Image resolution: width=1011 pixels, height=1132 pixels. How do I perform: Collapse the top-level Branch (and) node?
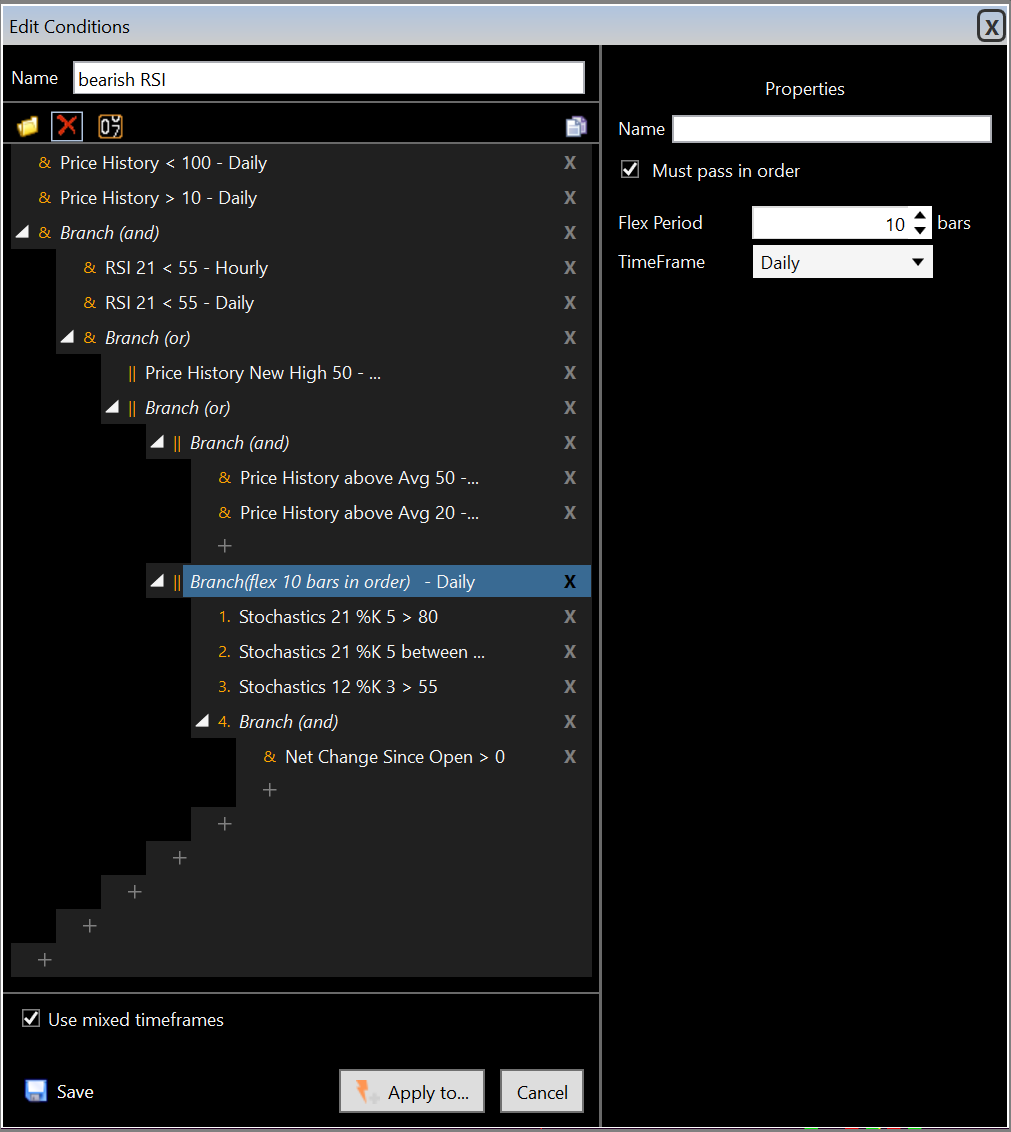coord(23,232)
